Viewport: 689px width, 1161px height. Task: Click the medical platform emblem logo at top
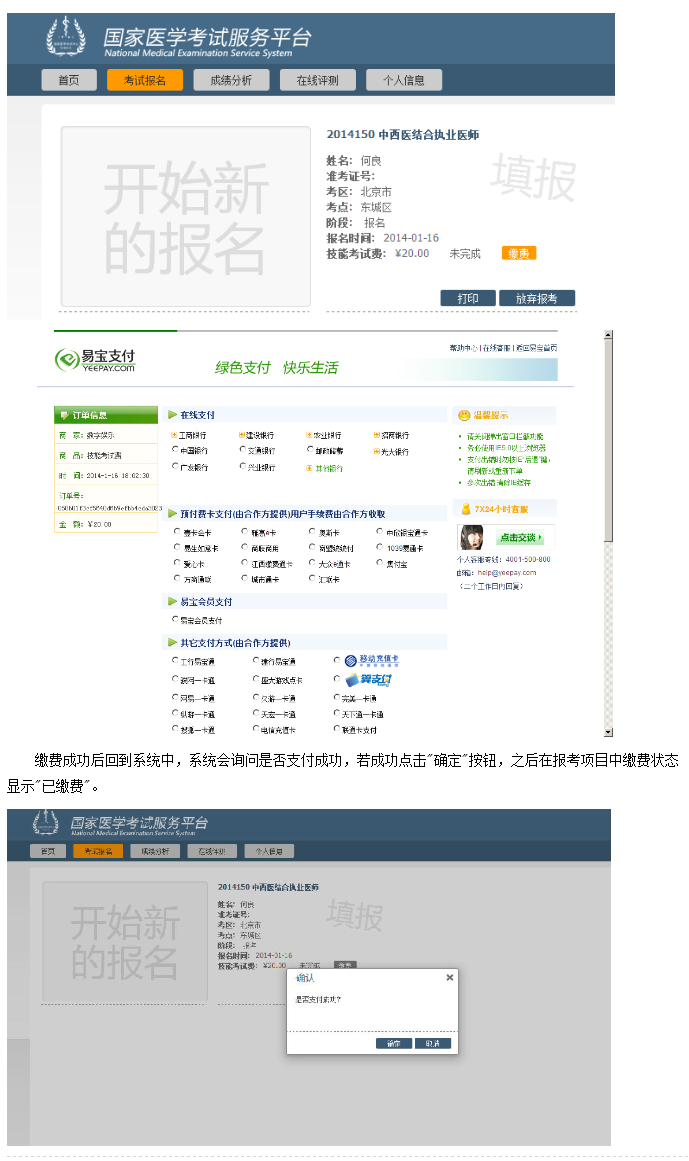click(65, 36)
